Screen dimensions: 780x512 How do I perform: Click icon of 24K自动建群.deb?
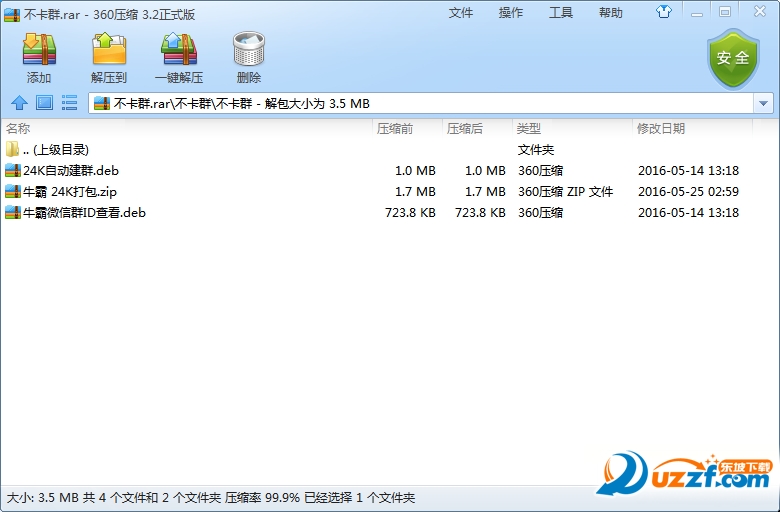[13, 171]
